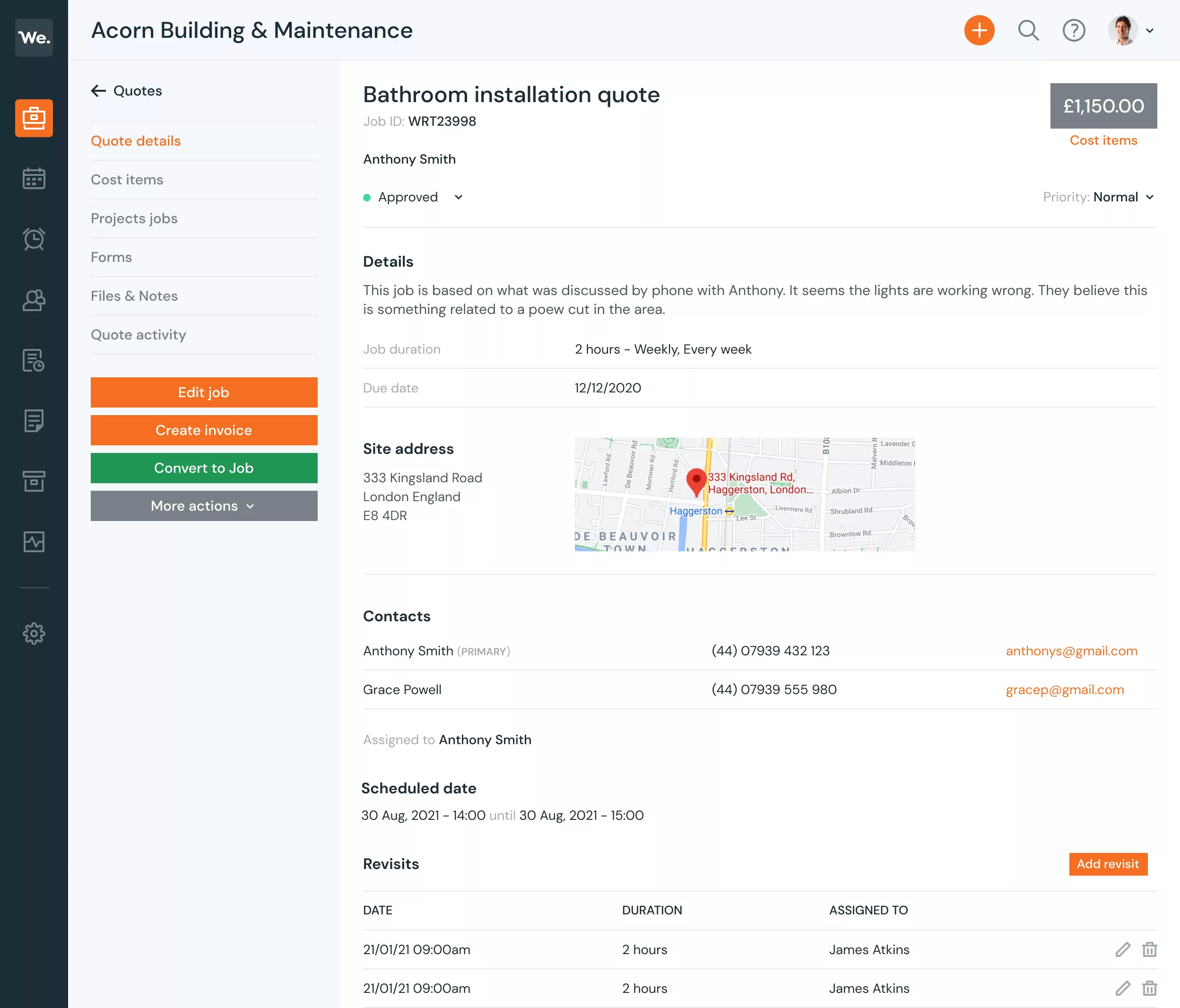Image resolution: width=1180 pixels, height=1008 pixels.
Task: Navigate to the Forms menu item
Action: tap(111, 257)
